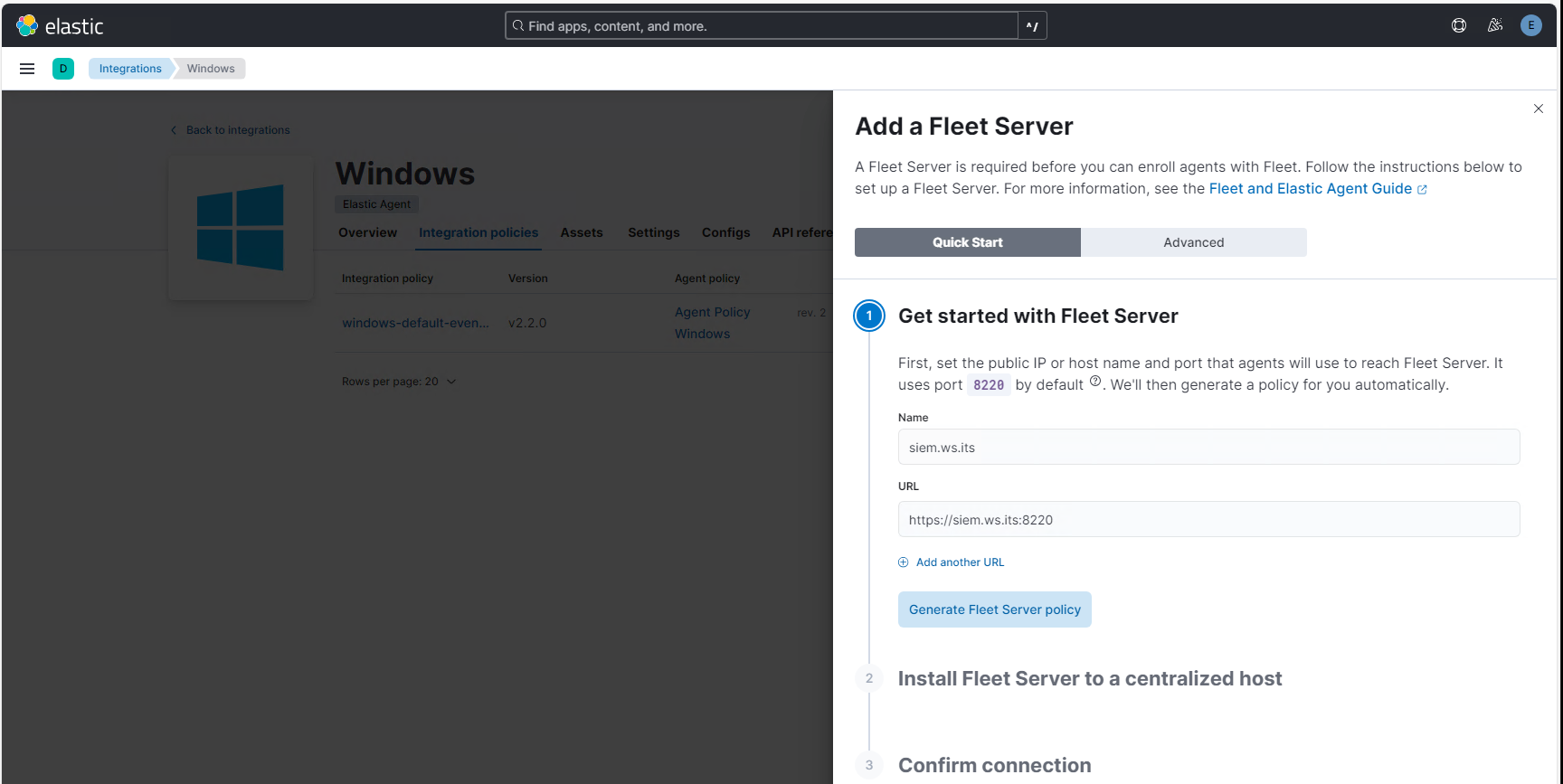
Task: Click the Confirm connection step heading
Action: click(x=995, y=765)
